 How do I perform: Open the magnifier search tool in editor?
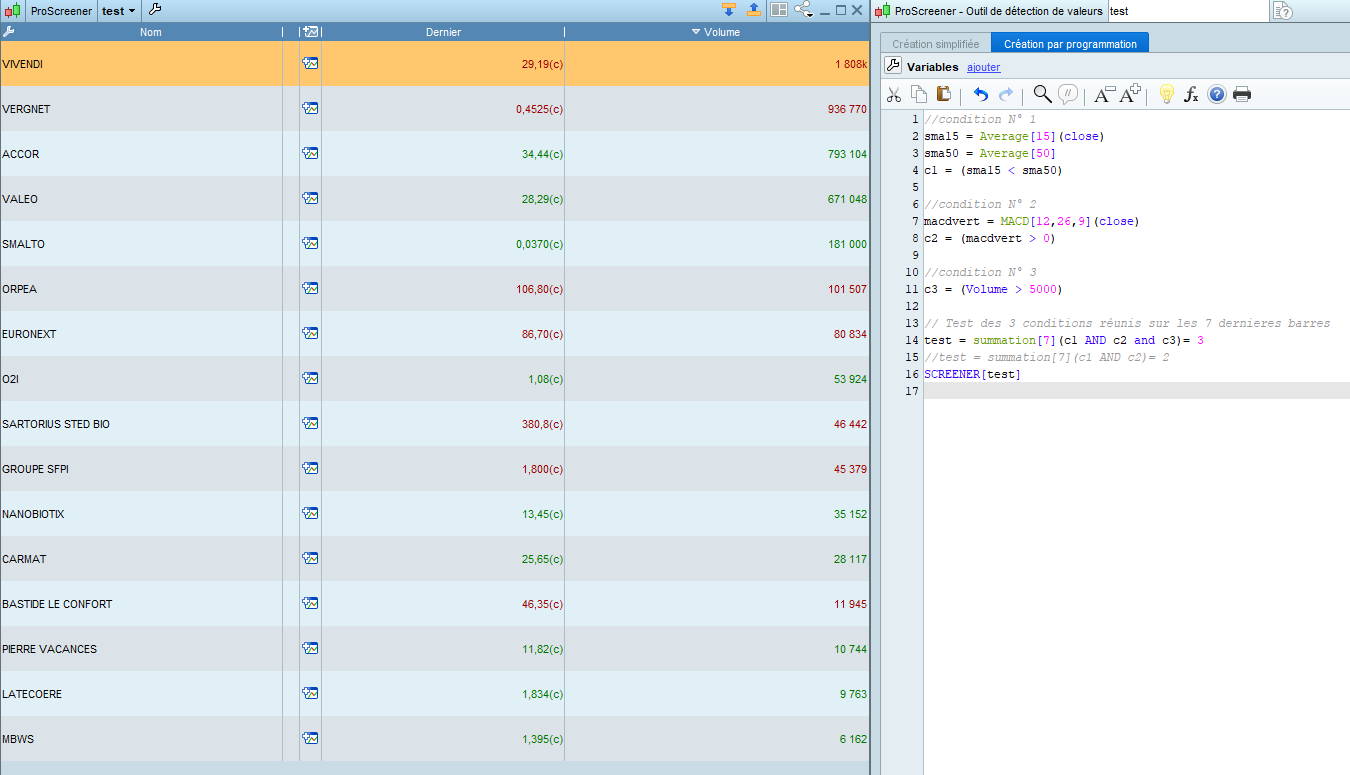[x=1042, y=94]
